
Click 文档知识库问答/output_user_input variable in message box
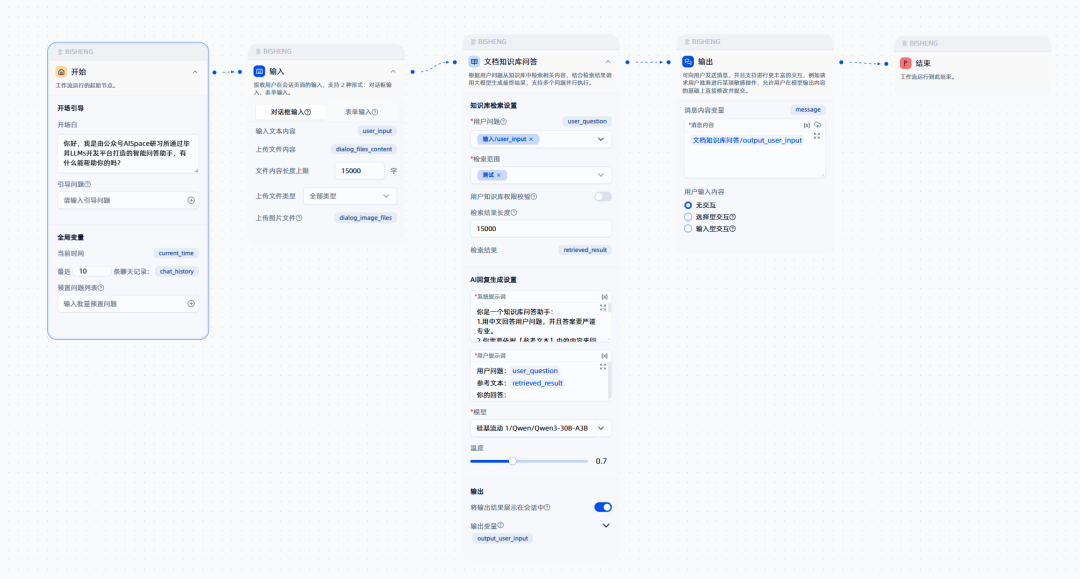pos(747,140)
